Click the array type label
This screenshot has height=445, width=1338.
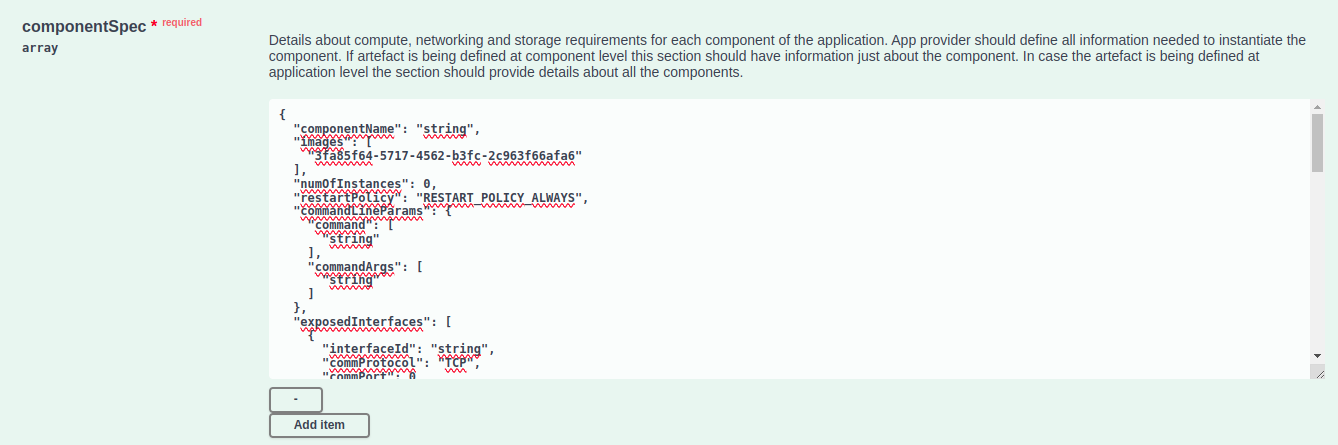[40, 47]
